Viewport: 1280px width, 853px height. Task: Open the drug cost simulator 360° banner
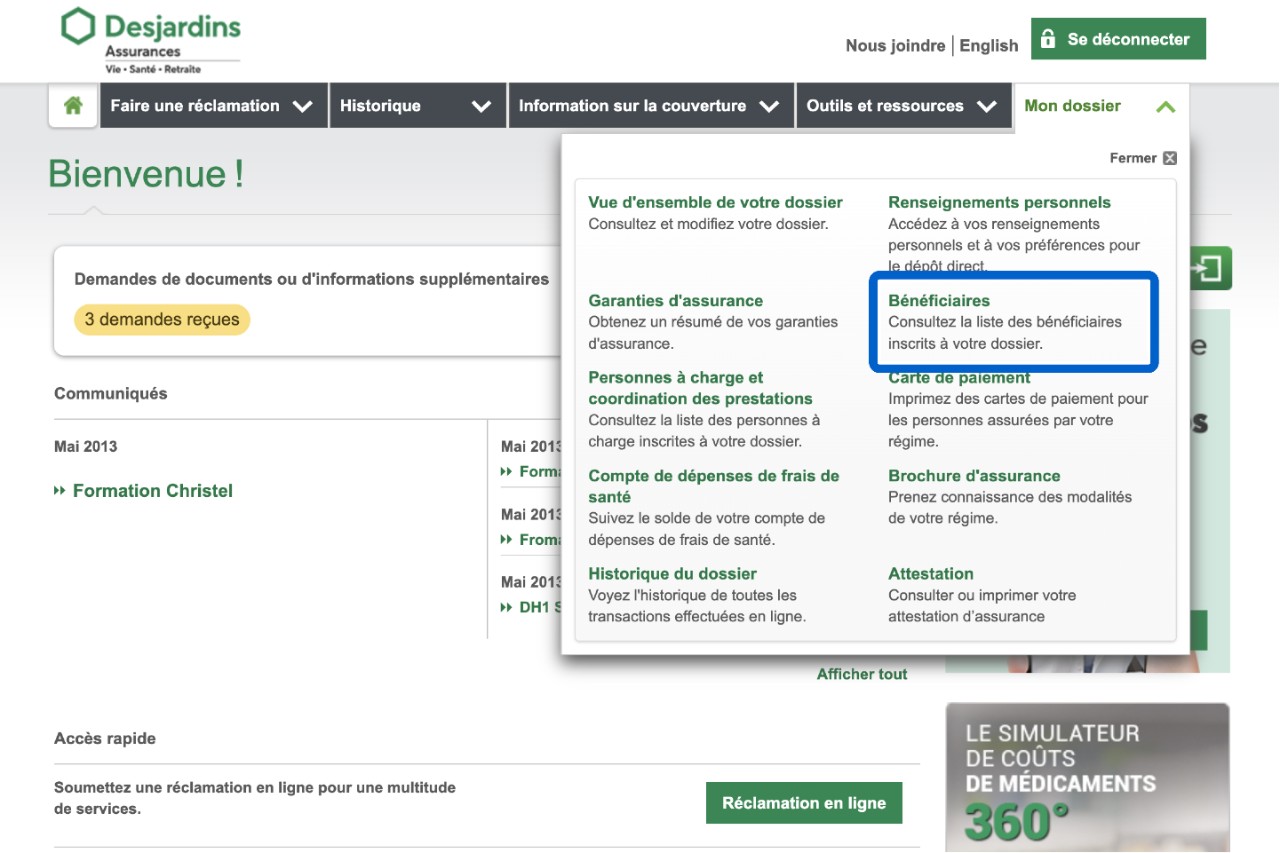click(1087, 777)
